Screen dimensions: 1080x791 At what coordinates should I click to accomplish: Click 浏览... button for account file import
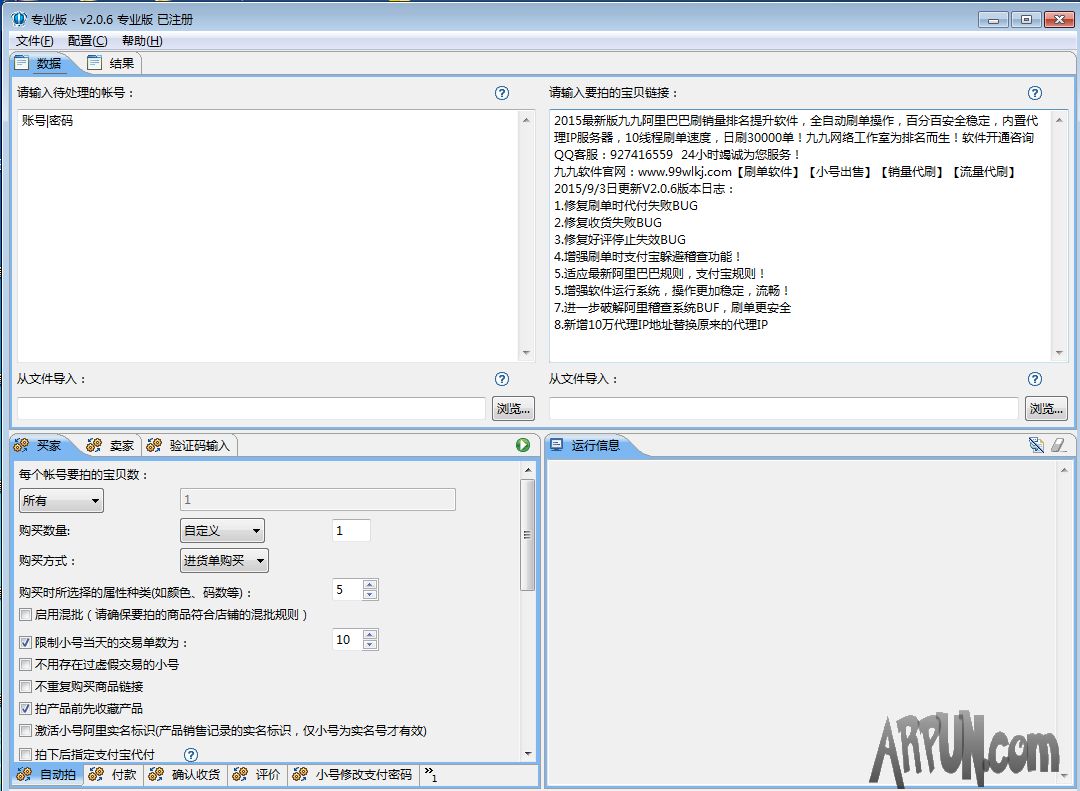(x=513, y=409)
